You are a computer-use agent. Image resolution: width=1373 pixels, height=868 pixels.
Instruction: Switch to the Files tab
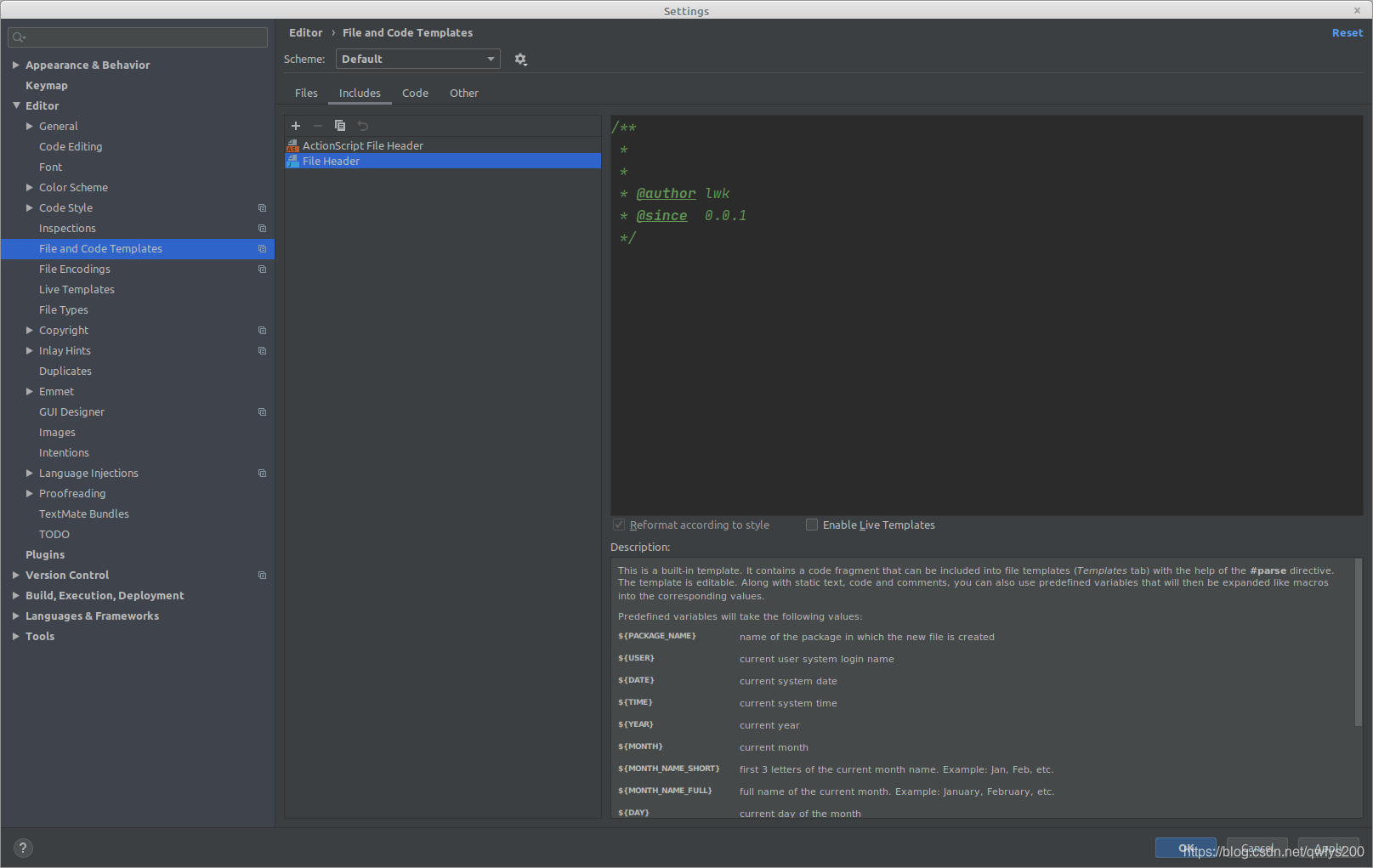point(306,94)
